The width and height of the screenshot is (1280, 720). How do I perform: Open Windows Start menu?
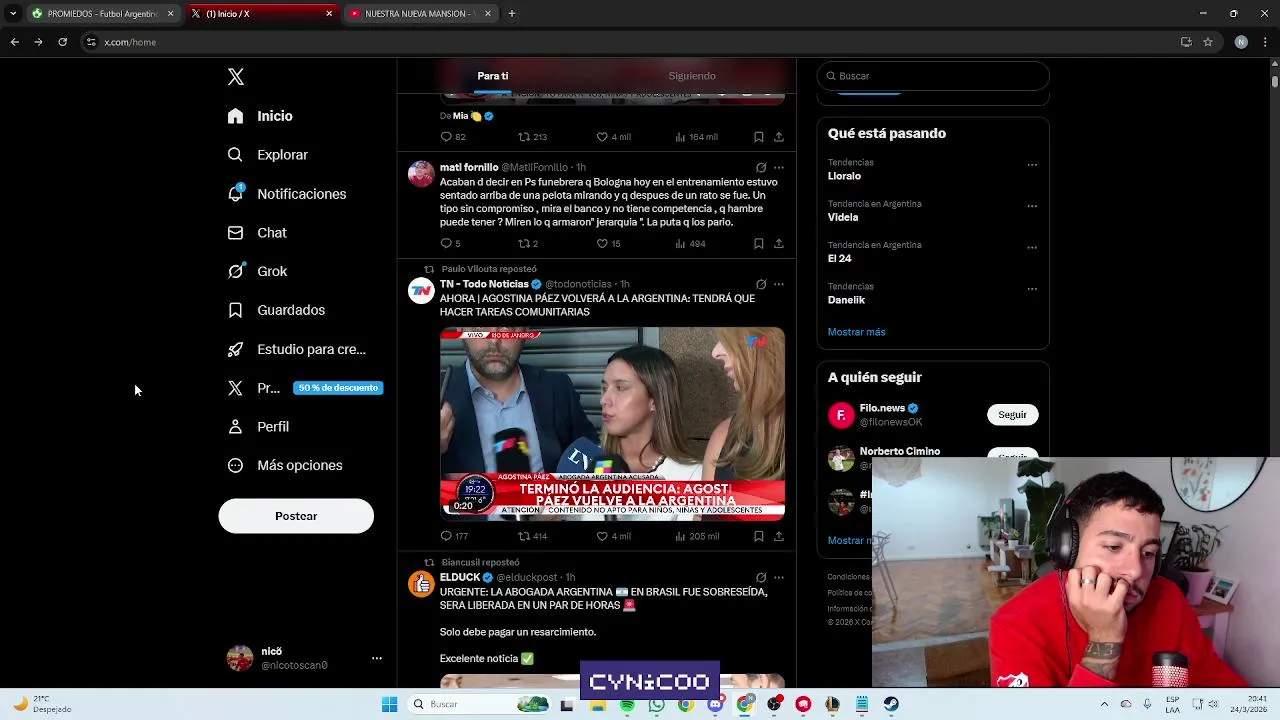click(389, 705)
